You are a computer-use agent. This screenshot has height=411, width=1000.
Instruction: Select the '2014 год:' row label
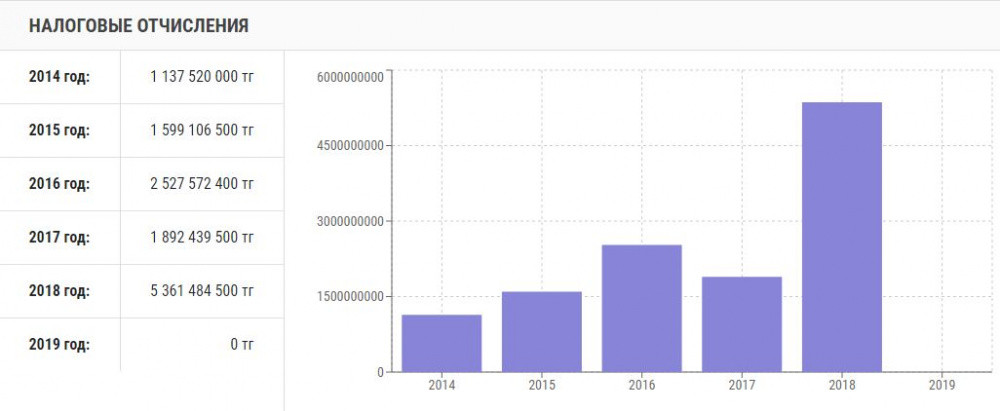(x=59, y=76)
